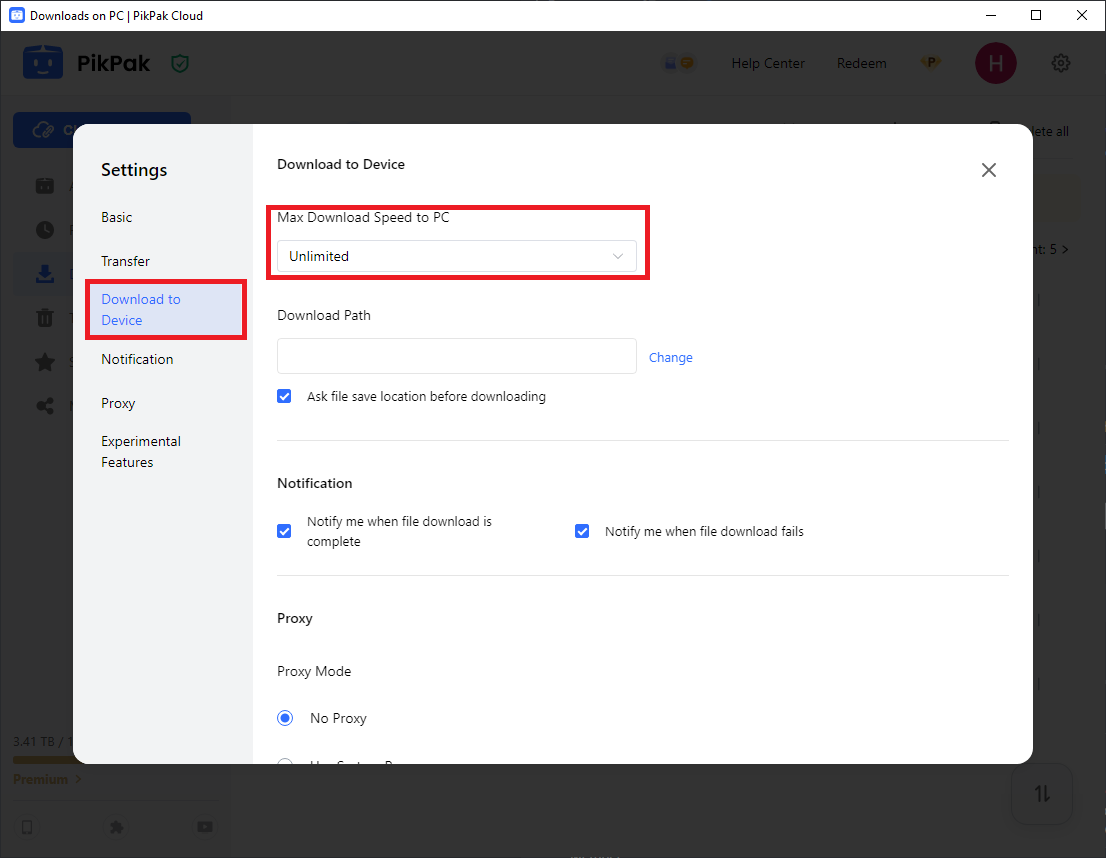Switch to the Basic settings tab
The image size is (1106, 858).
pos(117,217)
